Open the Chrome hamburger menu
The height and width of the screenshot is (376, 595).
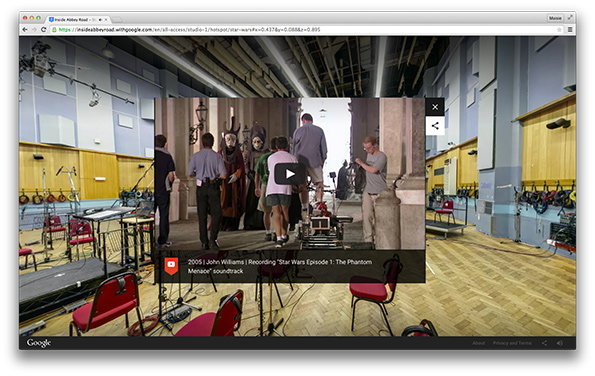pyautogui.click(x=570, y=30)
